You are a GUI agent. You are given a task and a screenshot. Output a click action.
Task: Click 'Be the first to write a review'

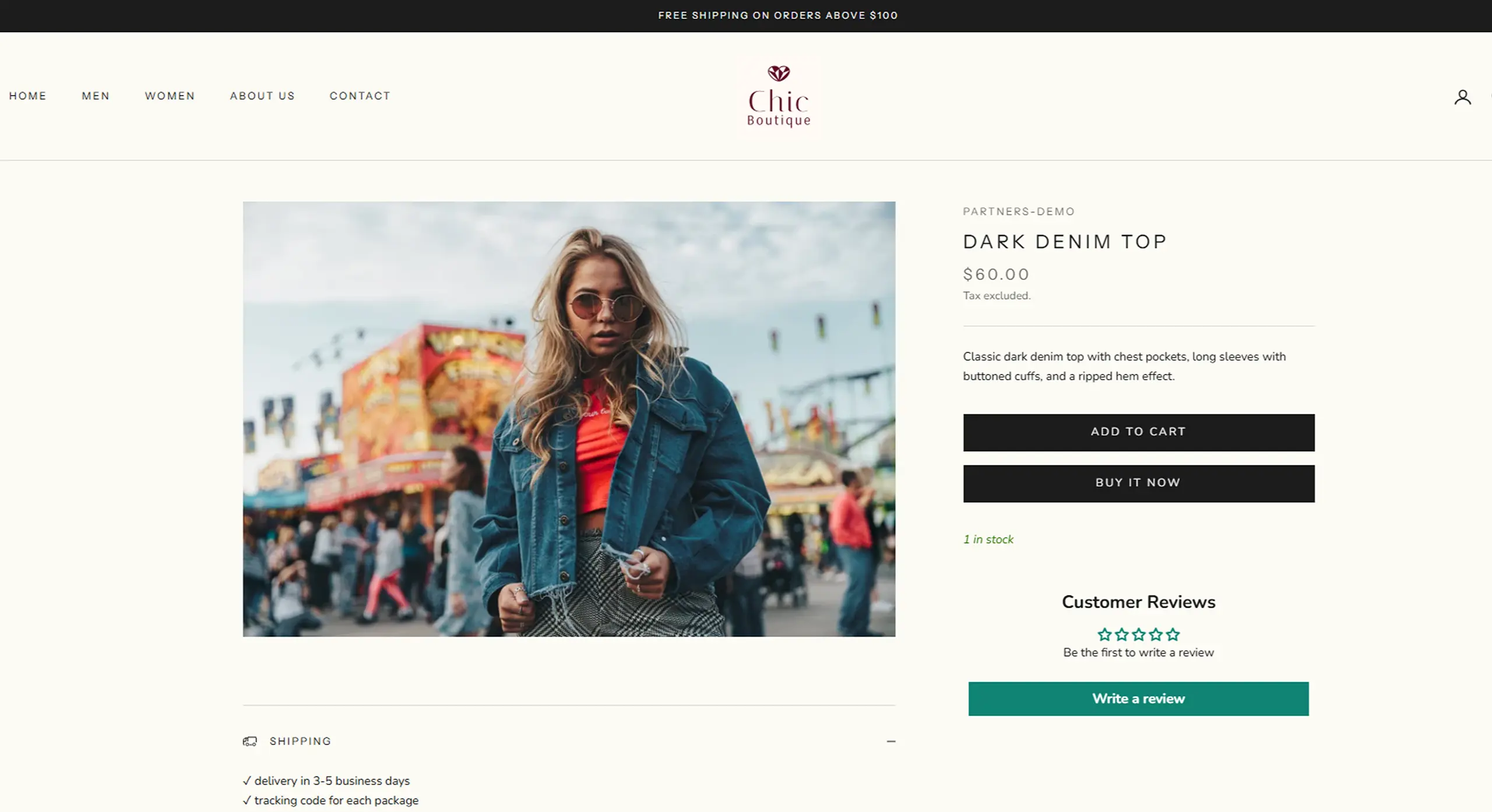1138,652
